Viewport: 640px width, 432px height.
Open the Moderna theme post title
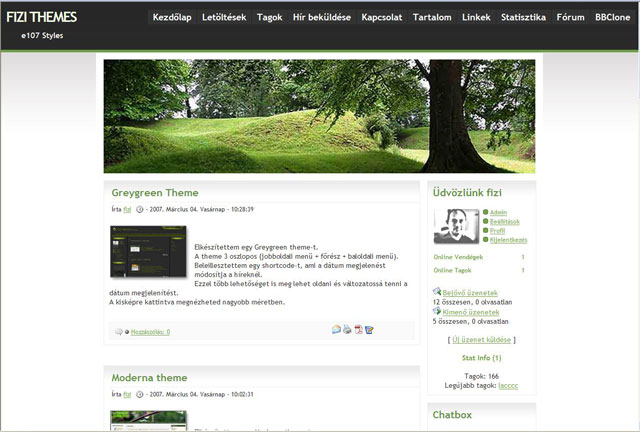click(149, 378)
